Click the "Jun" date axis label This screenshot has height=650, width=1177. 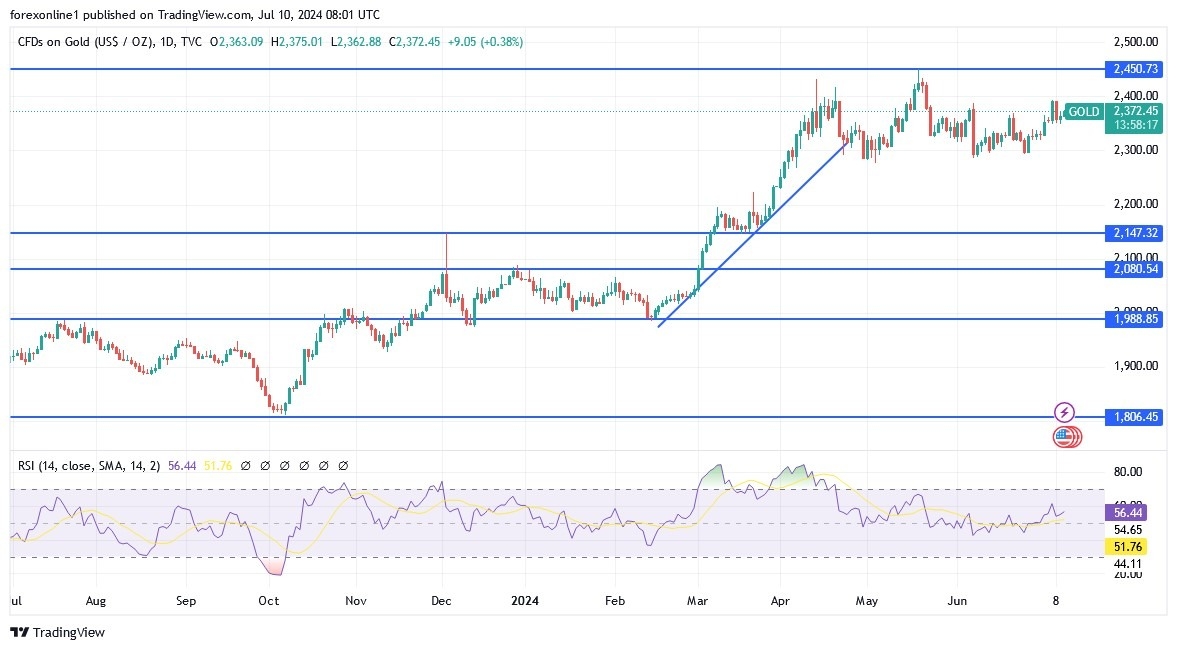click(x=957, y=601)
